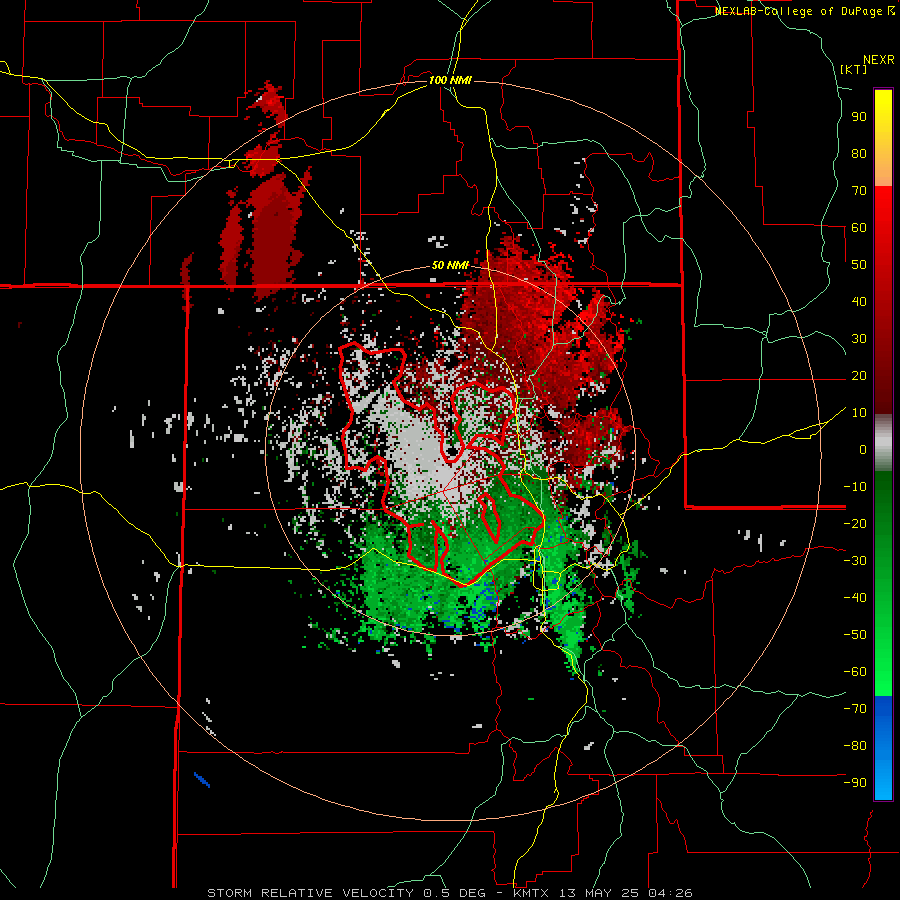Click the 60 value on the velocity scale

pyautogui.click(x=859, y=227)
